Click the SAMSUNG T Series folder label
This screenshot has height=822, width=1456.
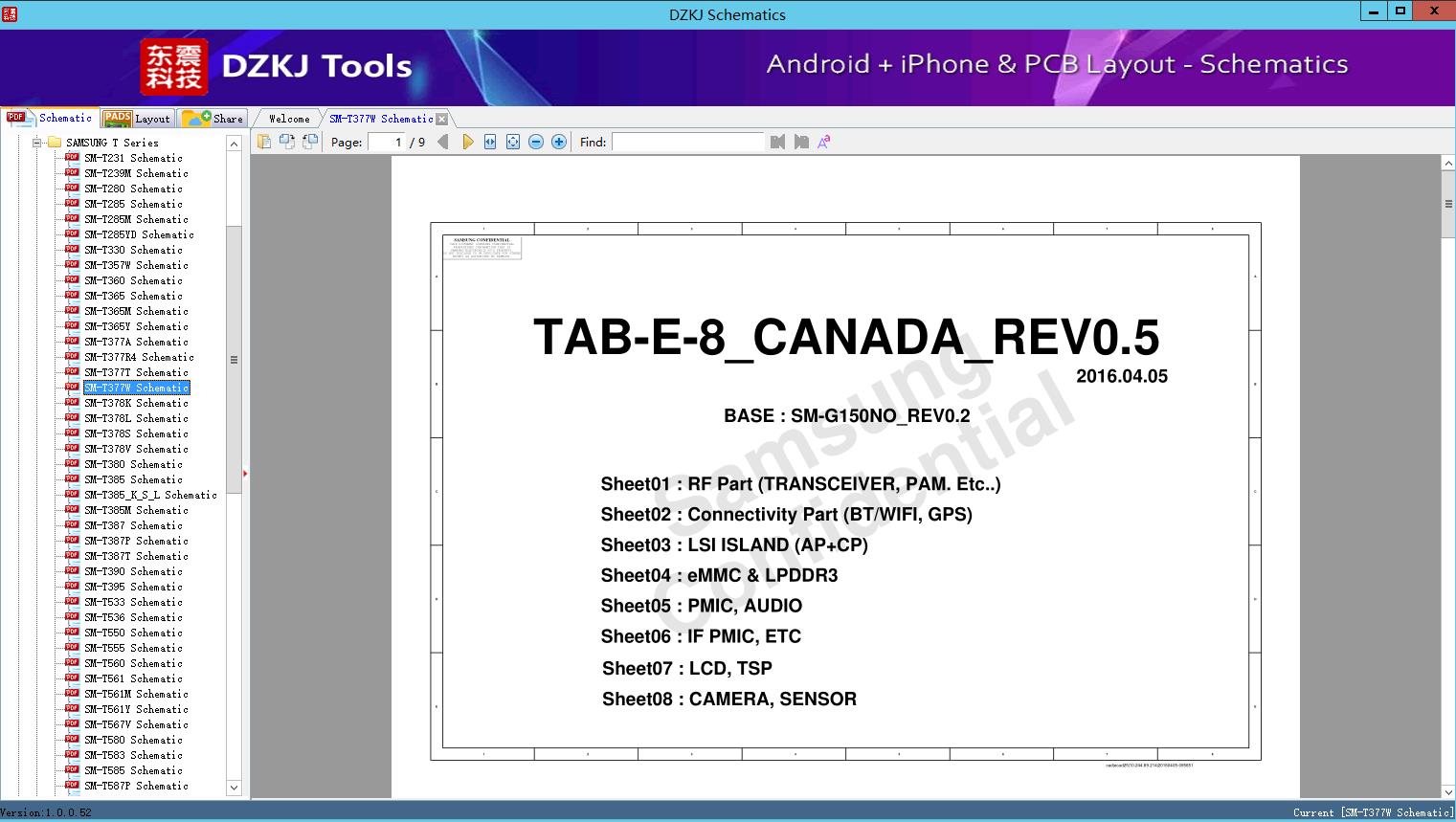coord(112,143)
